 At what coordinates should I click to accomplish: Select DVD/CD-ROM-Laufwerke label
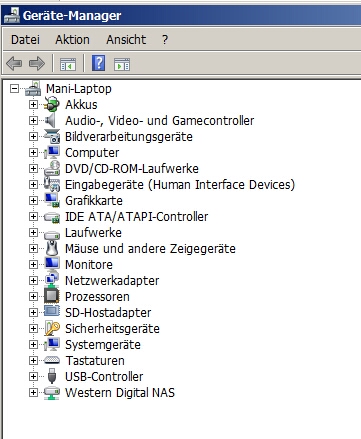pos(132,169)
